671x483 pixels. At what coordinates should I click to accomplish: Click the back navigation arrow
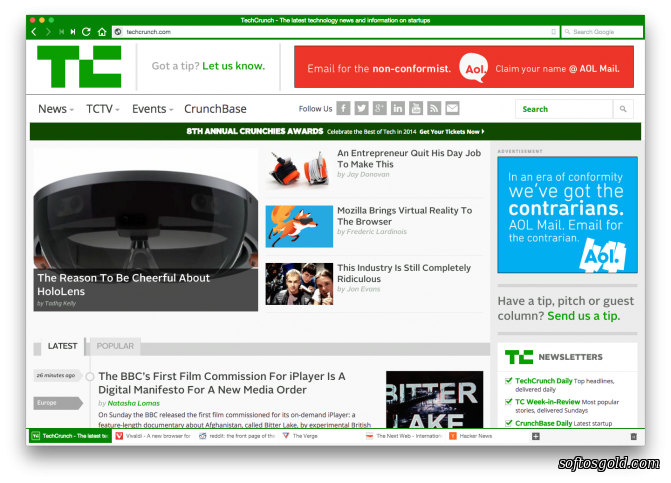[34, 32]
